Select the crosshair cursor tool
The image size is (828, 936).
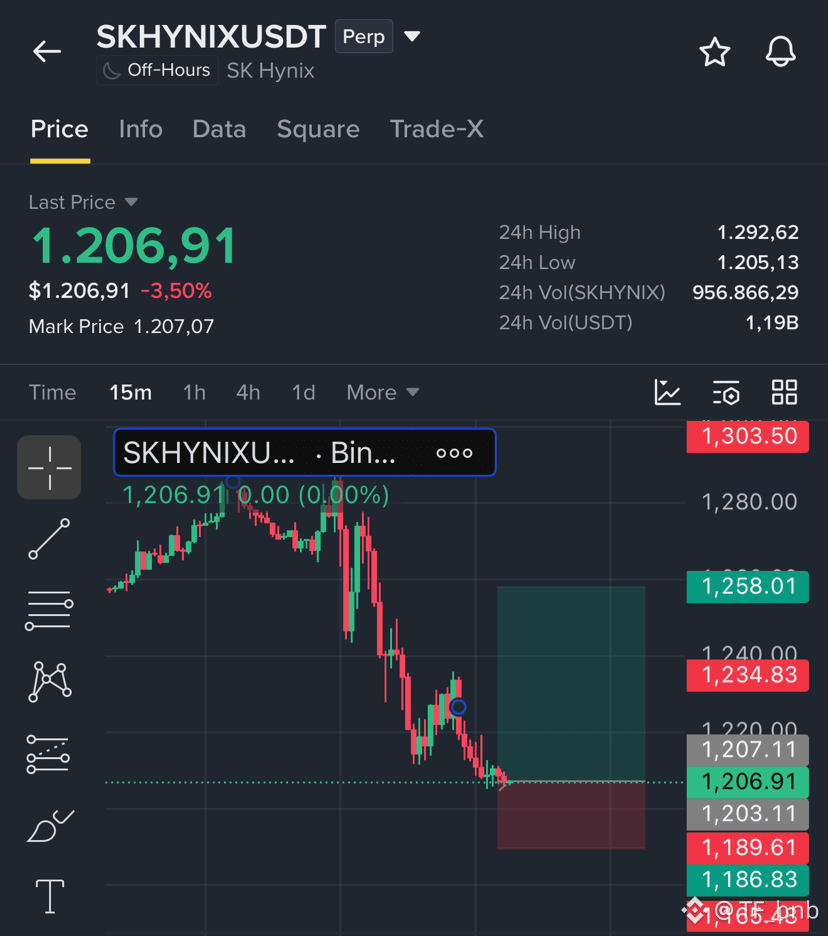tap(50, 467)
